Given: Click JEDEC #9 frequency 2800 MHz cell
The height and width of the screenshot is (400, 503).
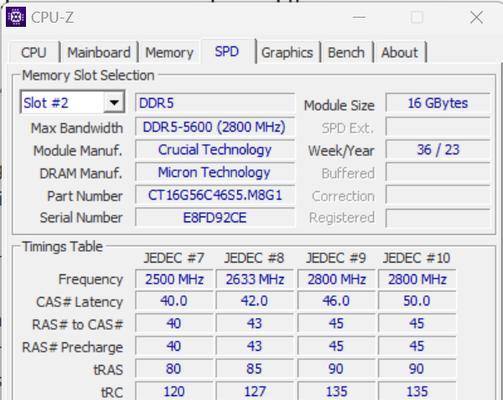Looking at the screenshot, I should [x=336, y=279].
